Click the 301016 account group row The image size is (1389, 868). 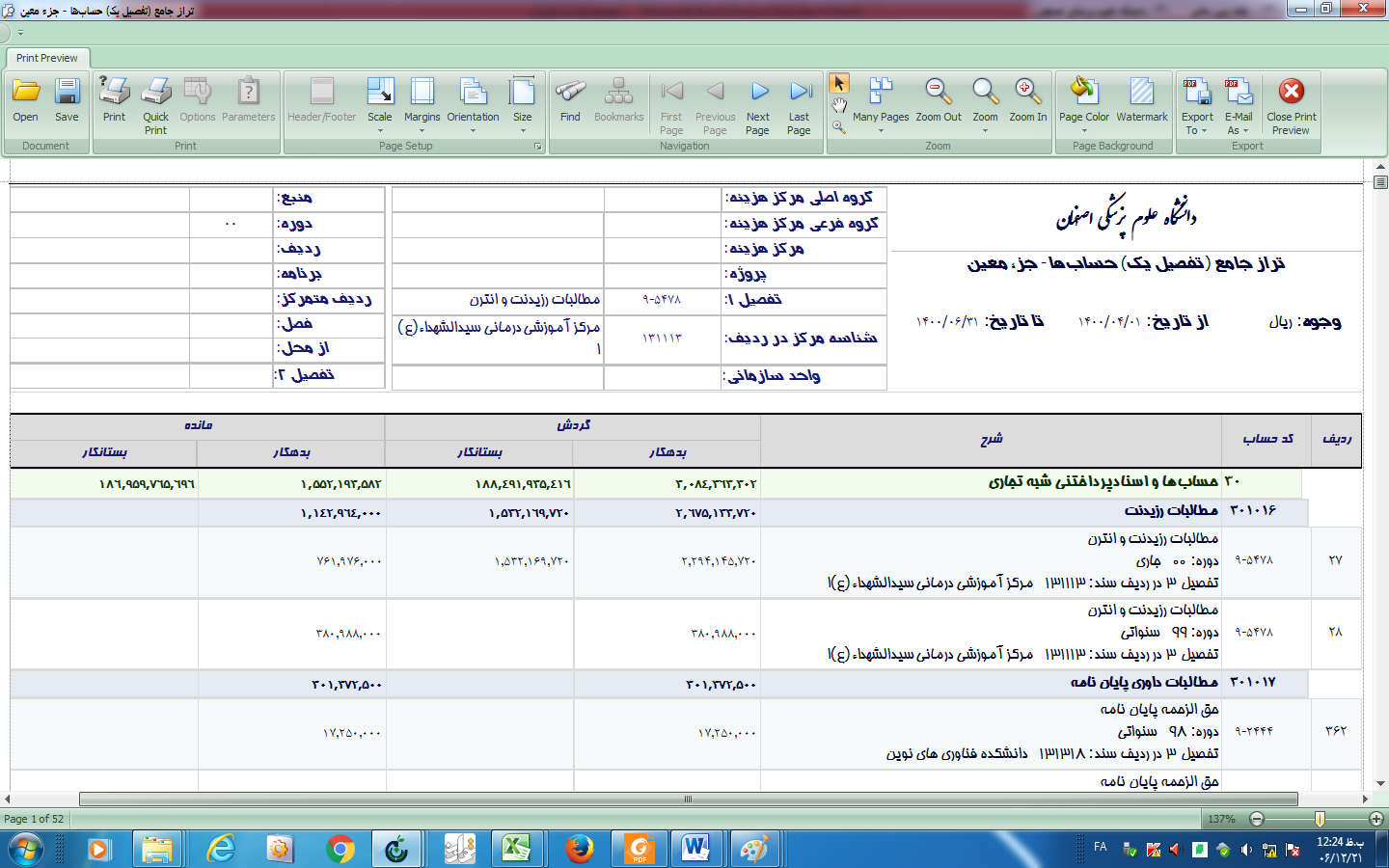click(x=660, y=511)
